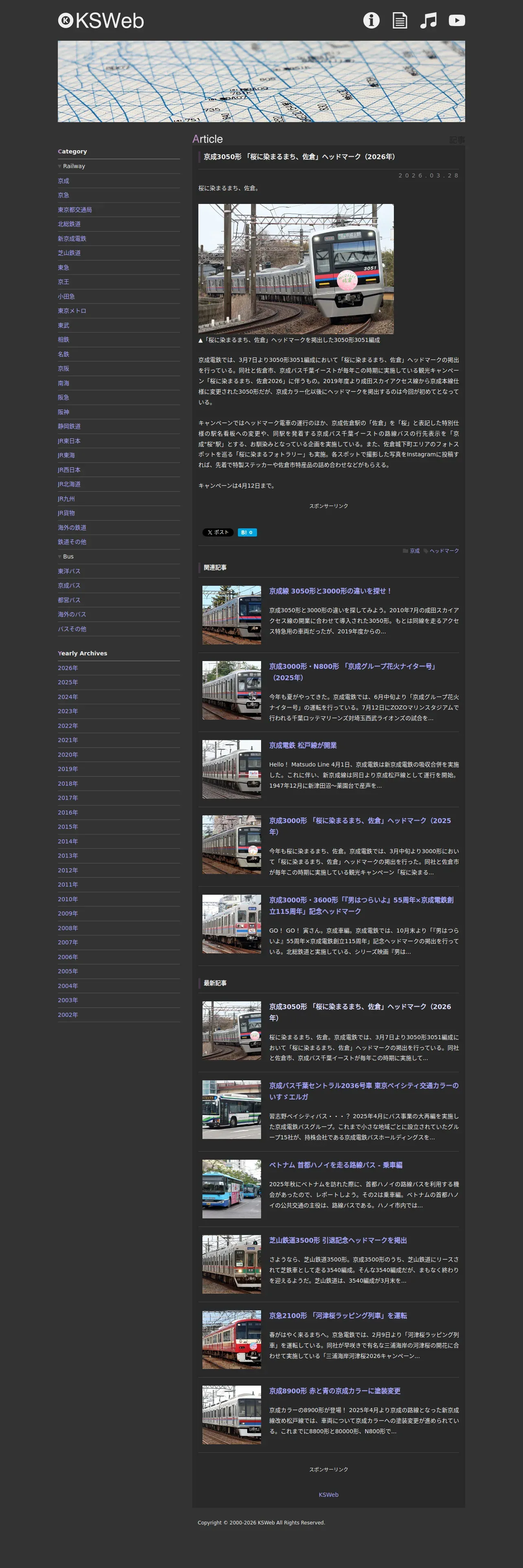Open the 海外の鉄道 category
The height and width of the screenshot is (1568, 523).
(x=72, y=528)
